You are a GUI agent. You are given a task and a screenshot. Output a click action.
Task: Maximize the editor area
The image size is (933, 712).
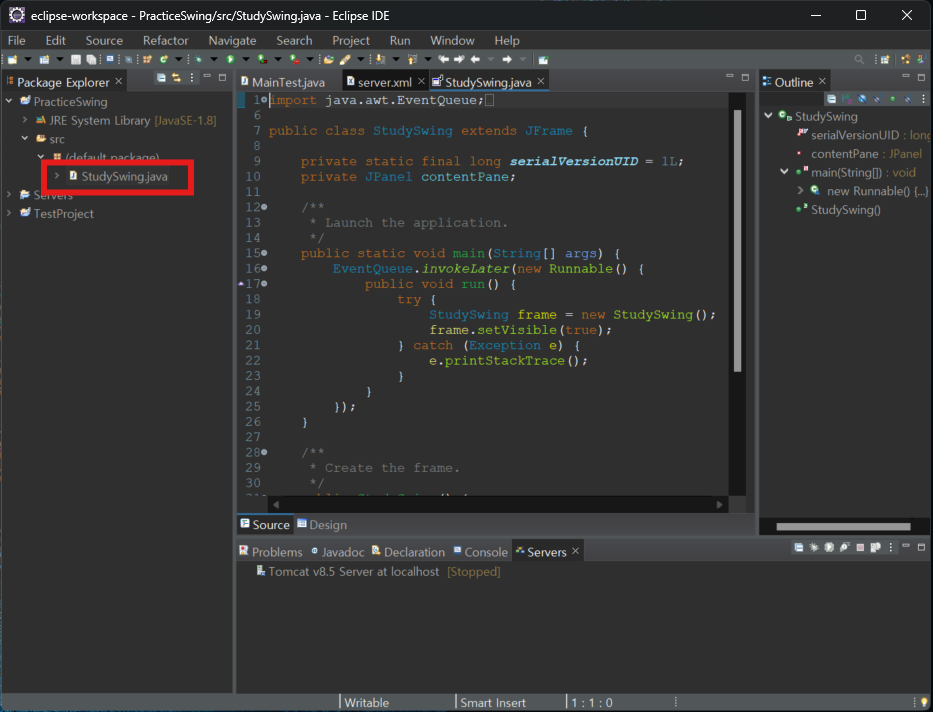point(745,77)
